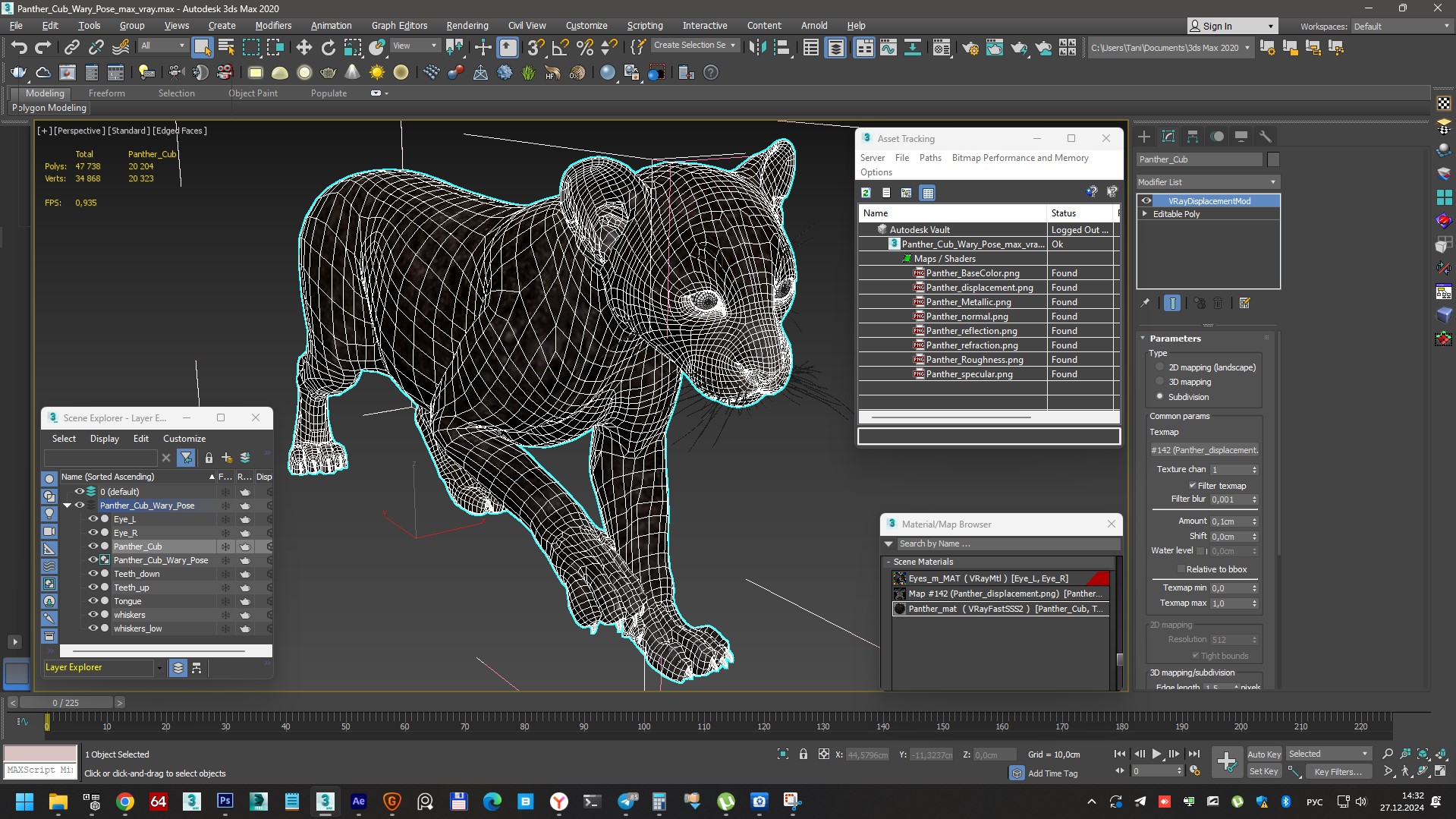Select 2D mapping (landscape) radio button
The image size is (1456, 819).
pyautogui.click(x=1159, y=367)
